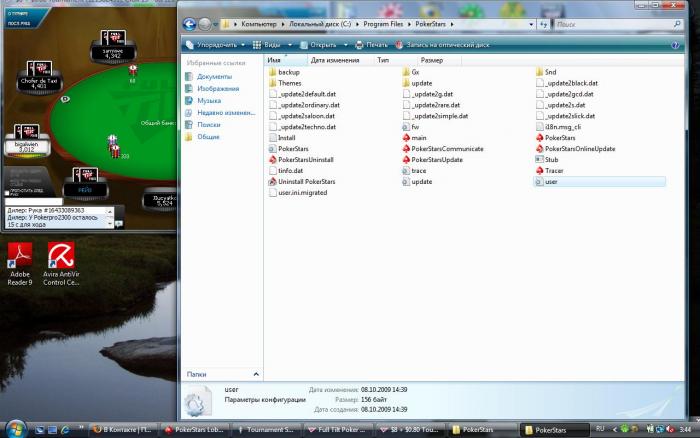Select the fw config file
The image size is (700, 438).
coord(411,127)
